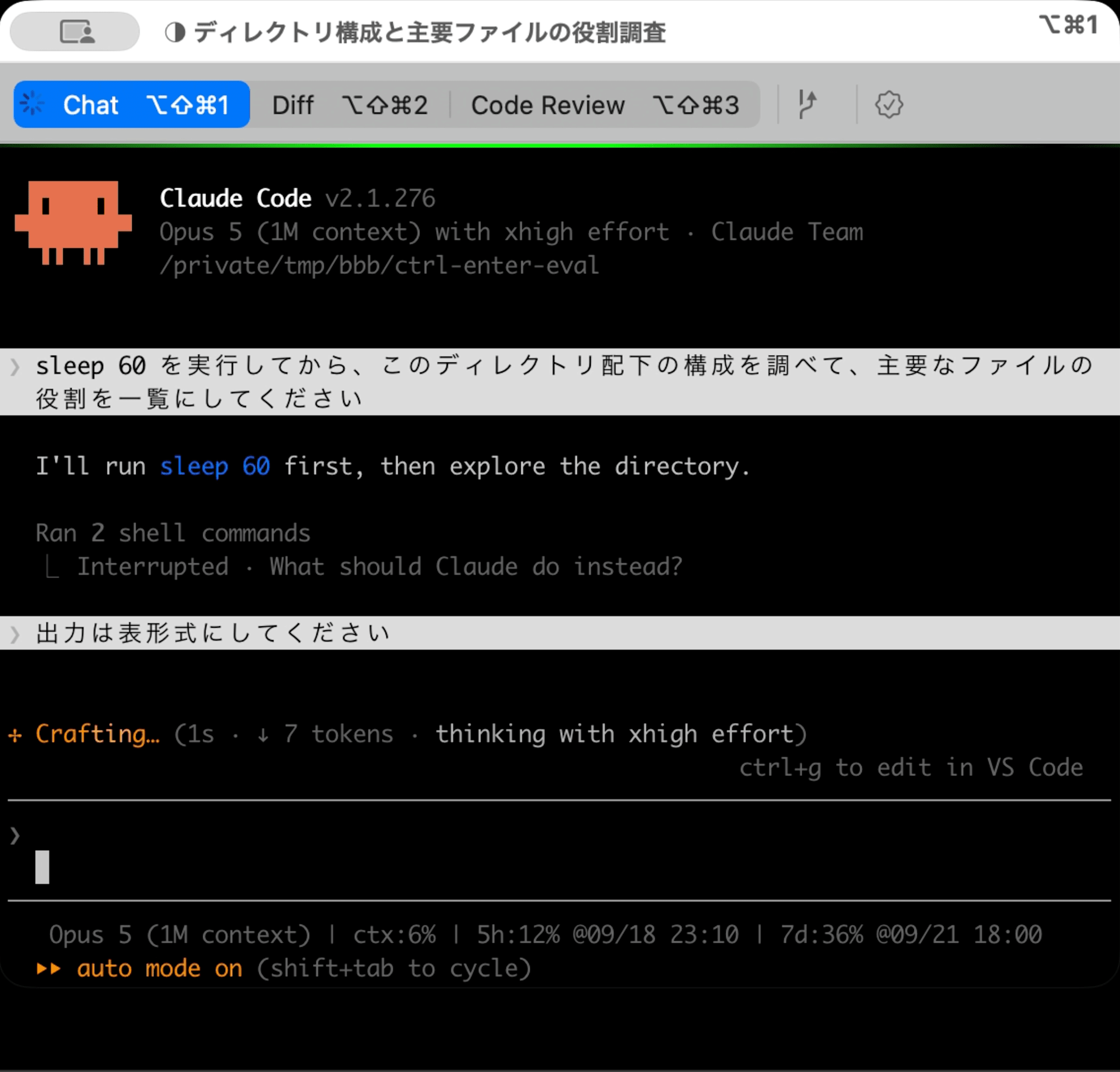Viewport: 1120px width, 1072px height.
Task: Click the thinking with xhigh effort text
Action: coord(614,734)
